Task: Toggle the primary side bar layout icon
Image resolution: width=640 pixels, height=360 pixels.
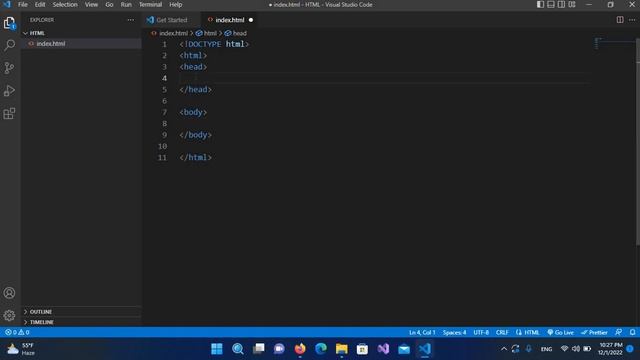Action: click(540, 4)
